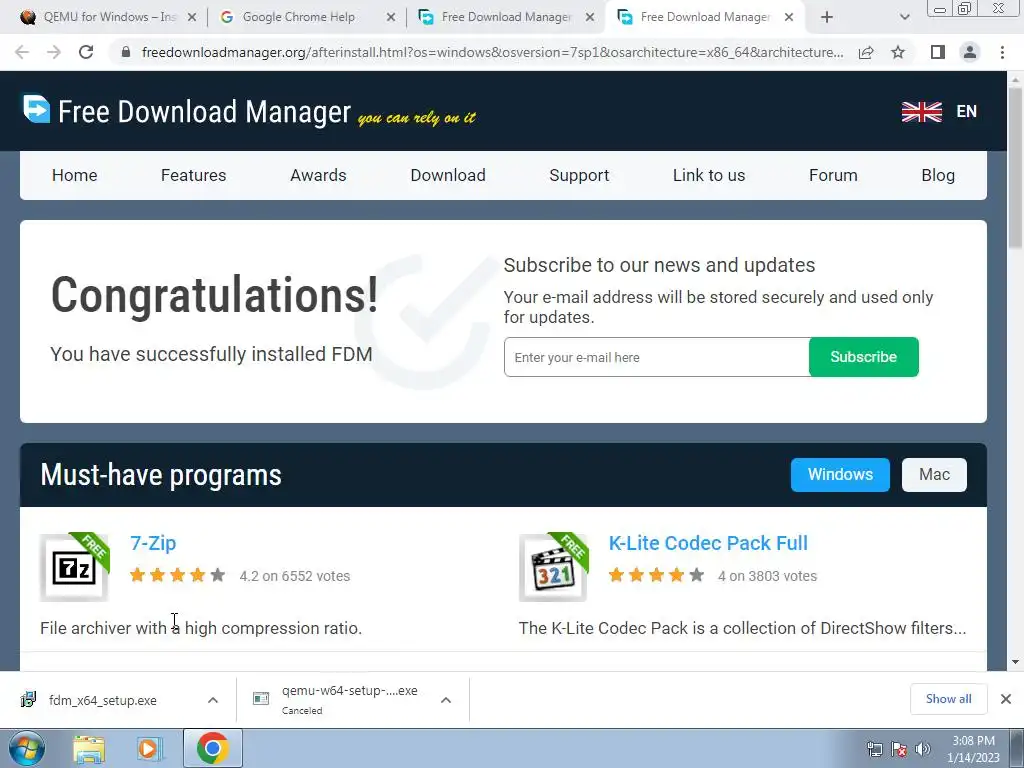Open the Home menu item
Viewport: 1024px width, 768px height.
74,175
